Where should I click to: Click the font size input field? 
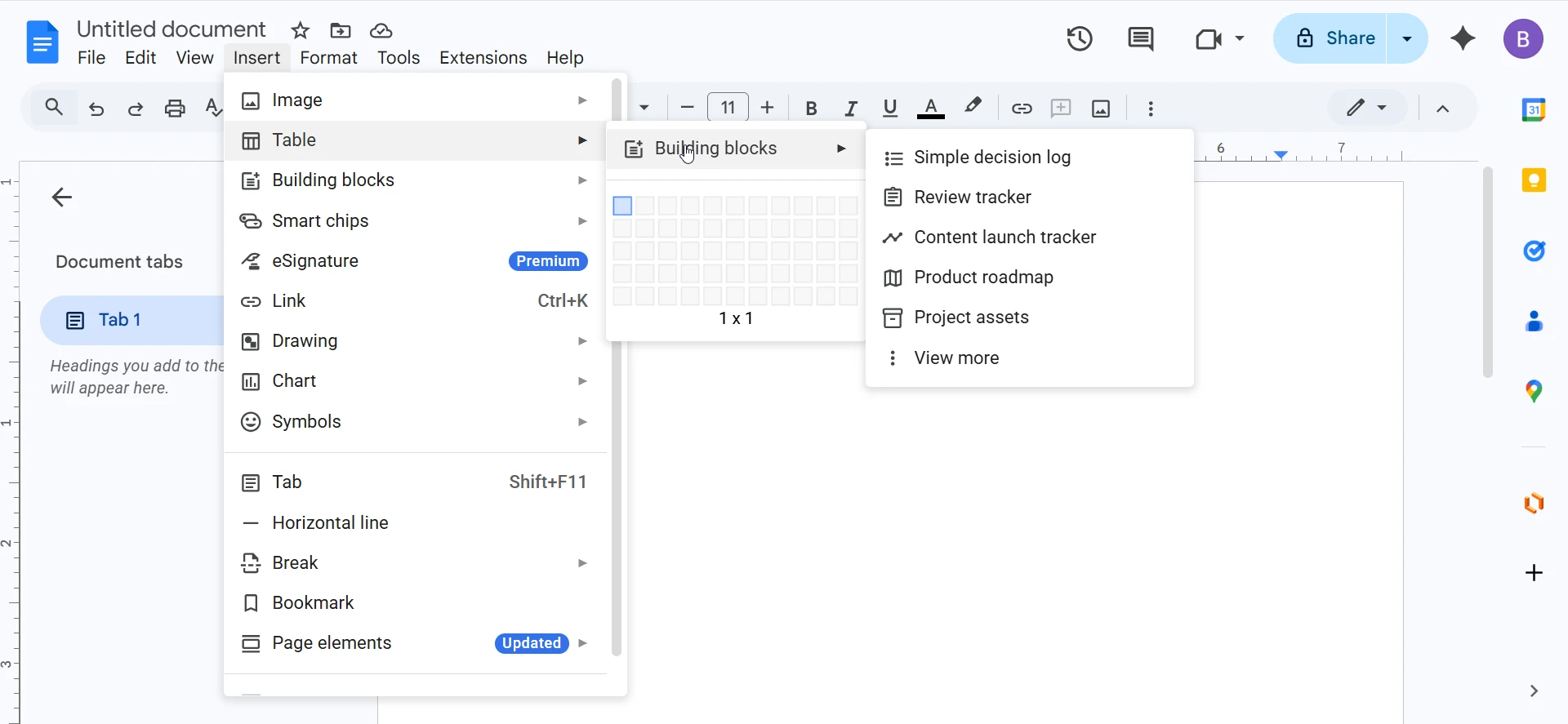coord(728,108)
